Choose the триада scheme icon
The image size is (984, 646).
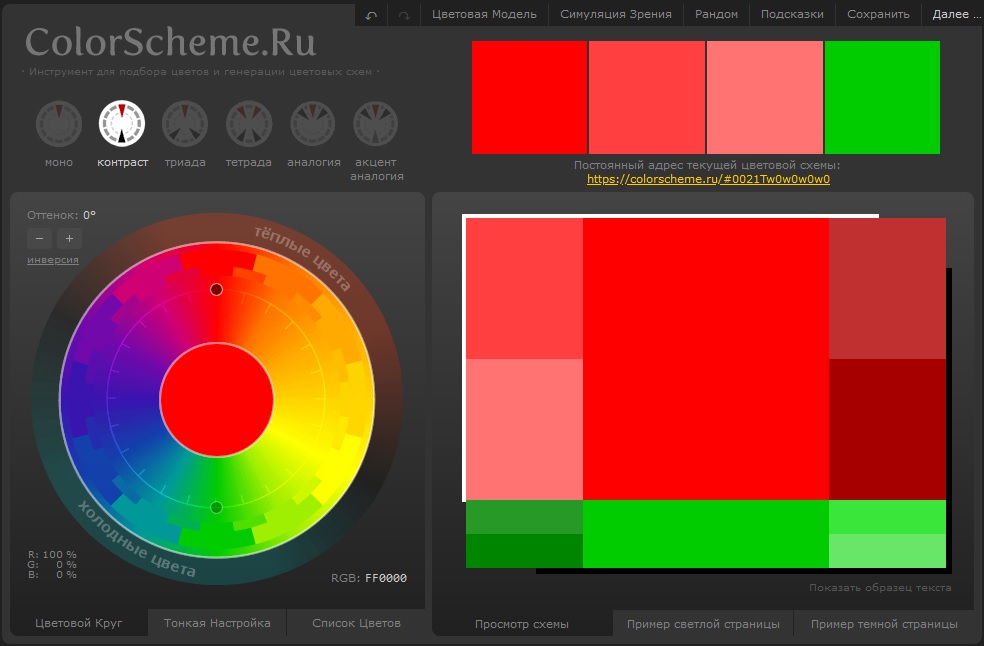point(185,124)
